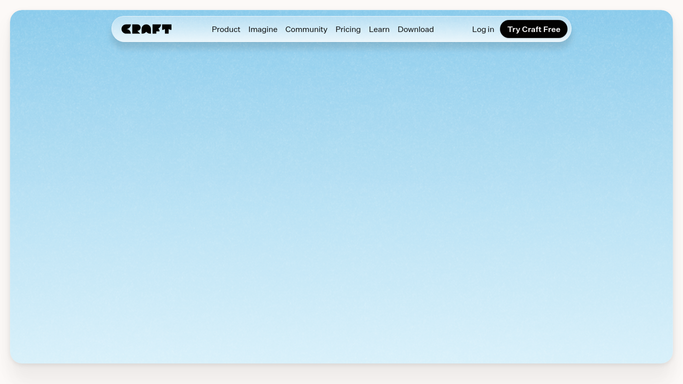Open the Community nav item
Image resolution: width=683 pixels, height=384 pixels.
pyautogui.click(x=306, y=29)
